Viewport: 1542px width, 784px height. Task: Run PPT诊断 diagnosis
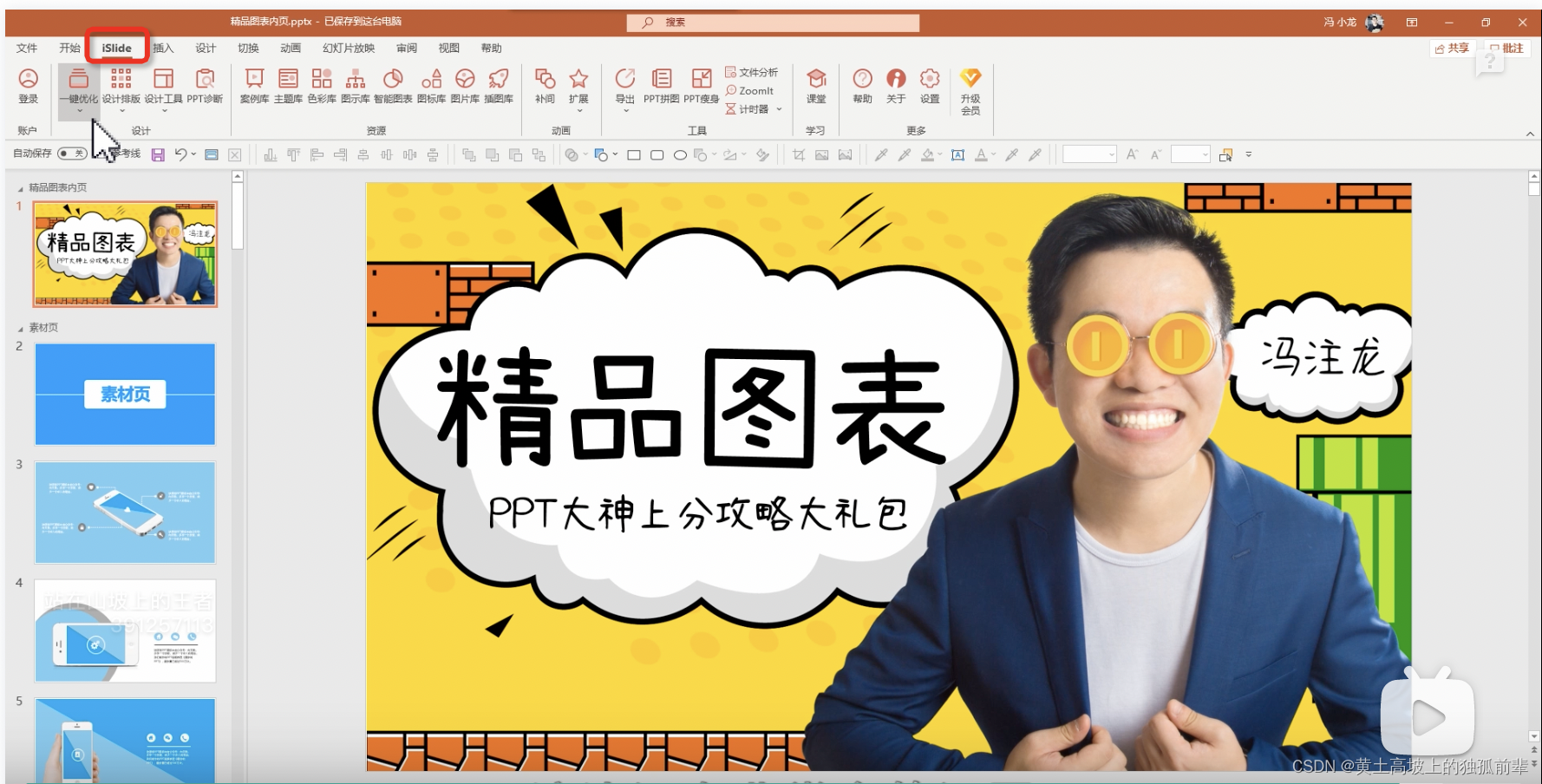[205, 86]
